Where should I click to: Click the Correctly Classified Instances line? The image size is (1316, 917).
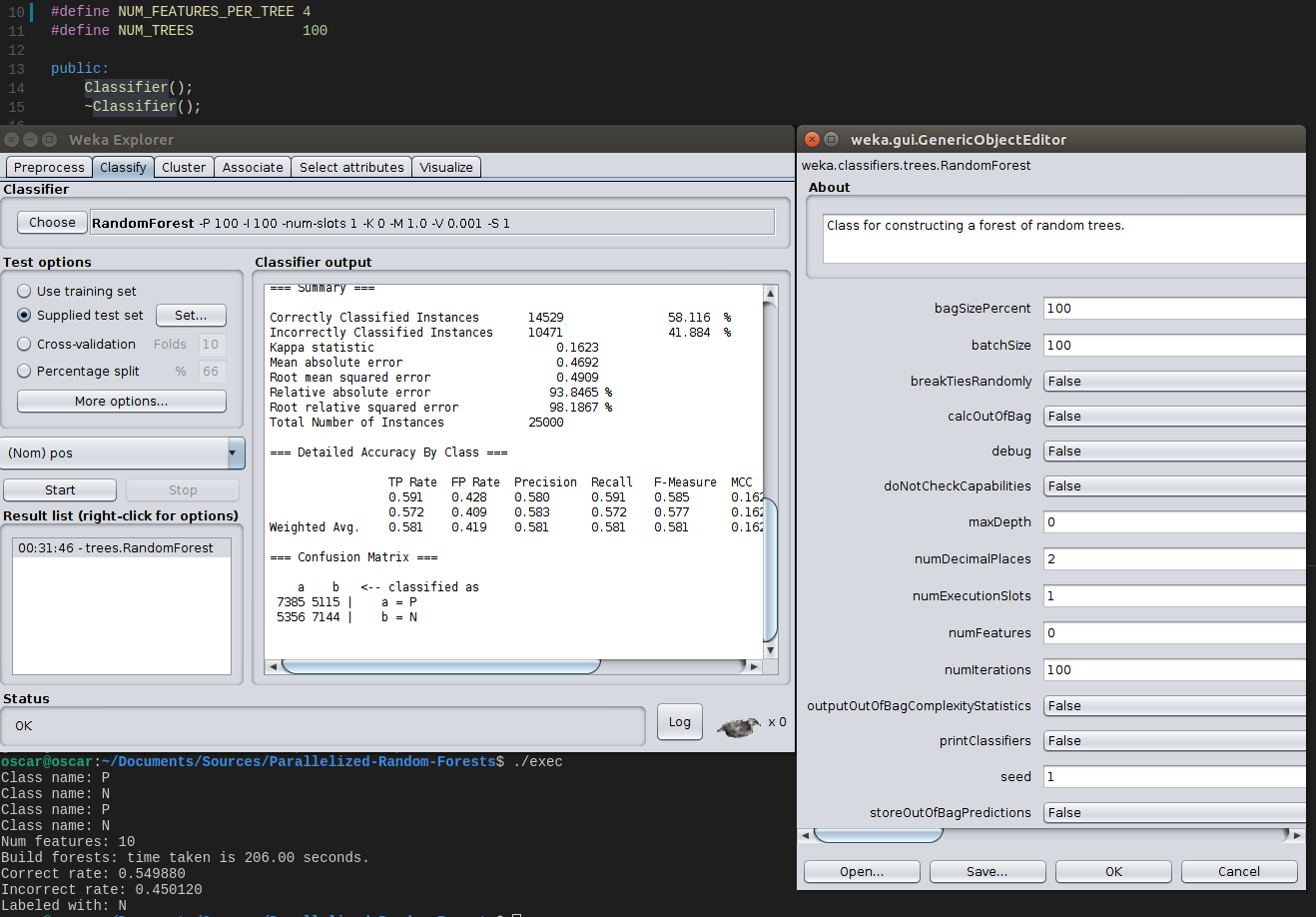coord(500,318)
